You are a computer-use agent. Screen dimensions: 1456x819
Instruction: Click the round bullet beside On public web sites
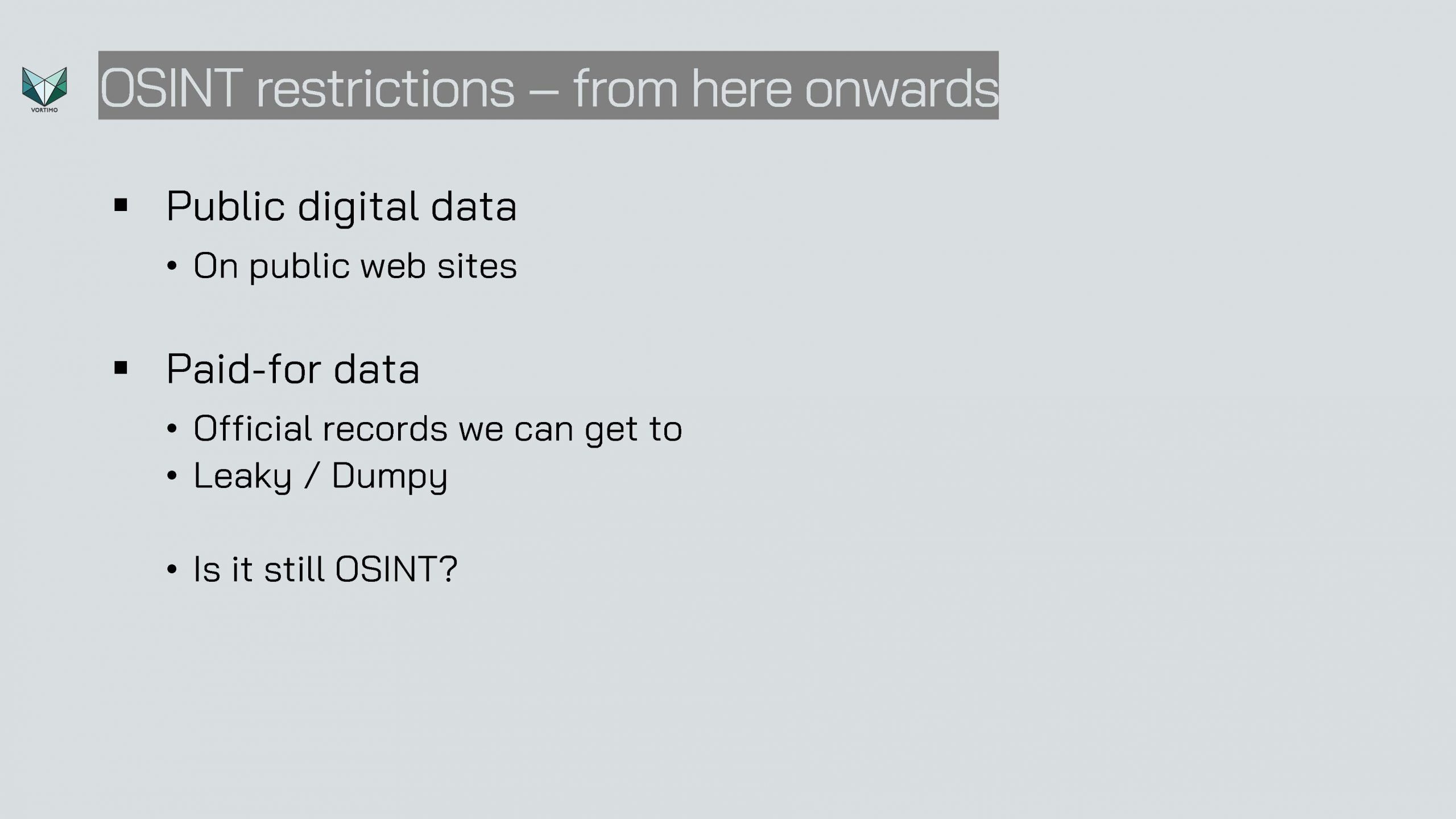tap(172, 266)
